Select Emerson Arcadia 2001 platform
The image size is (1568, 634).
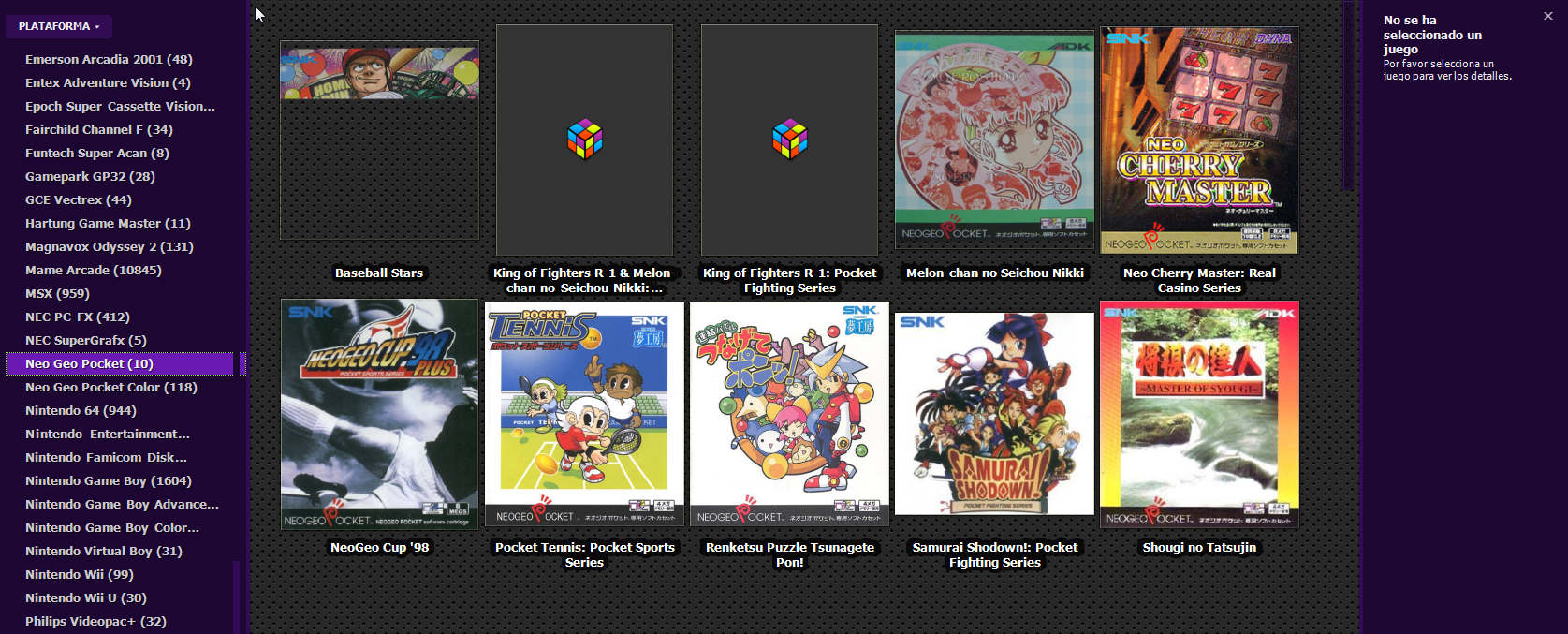109,59
